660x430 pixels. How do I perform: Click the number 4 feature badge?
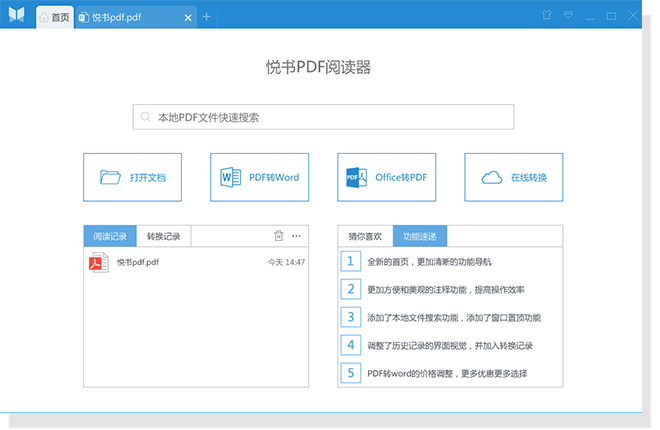point(351,345)
